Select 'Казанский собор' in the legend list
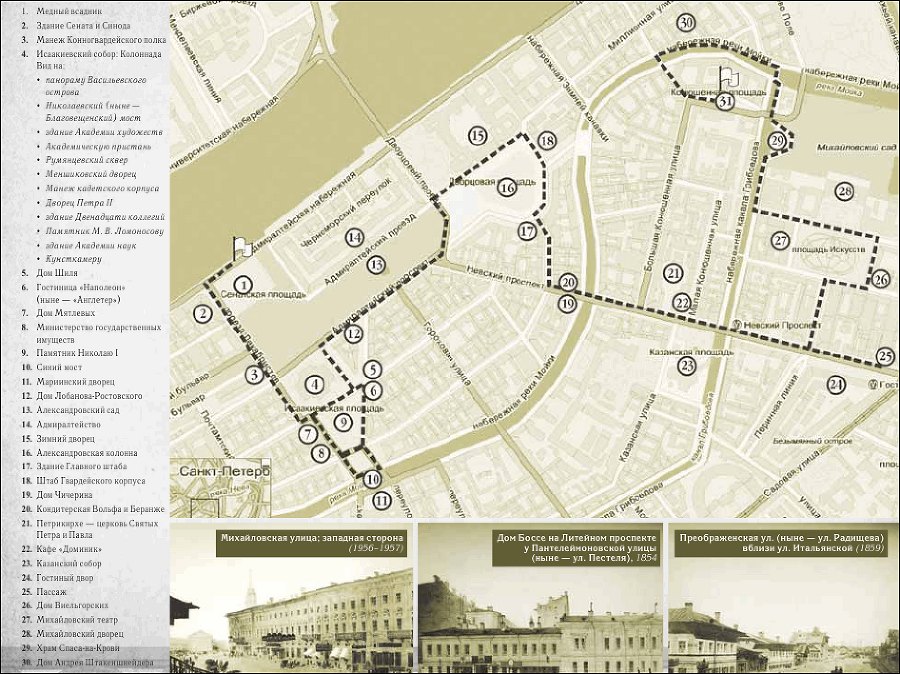This screenshot has width=900, height=674. (x=69, y=563)
